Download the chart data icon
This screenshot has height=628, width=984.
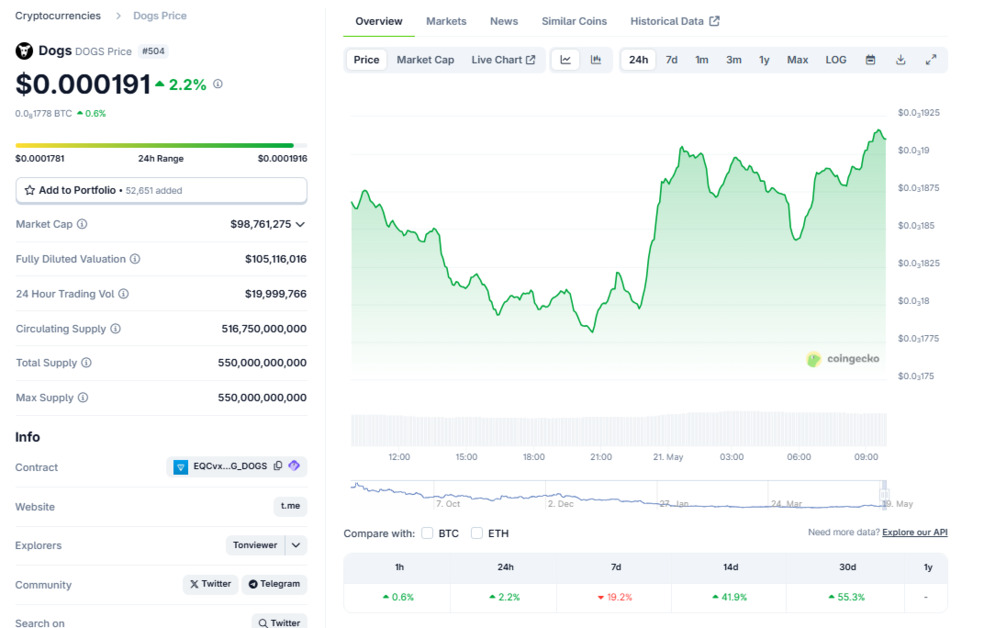pyautogui.click(x=901, y=60)
